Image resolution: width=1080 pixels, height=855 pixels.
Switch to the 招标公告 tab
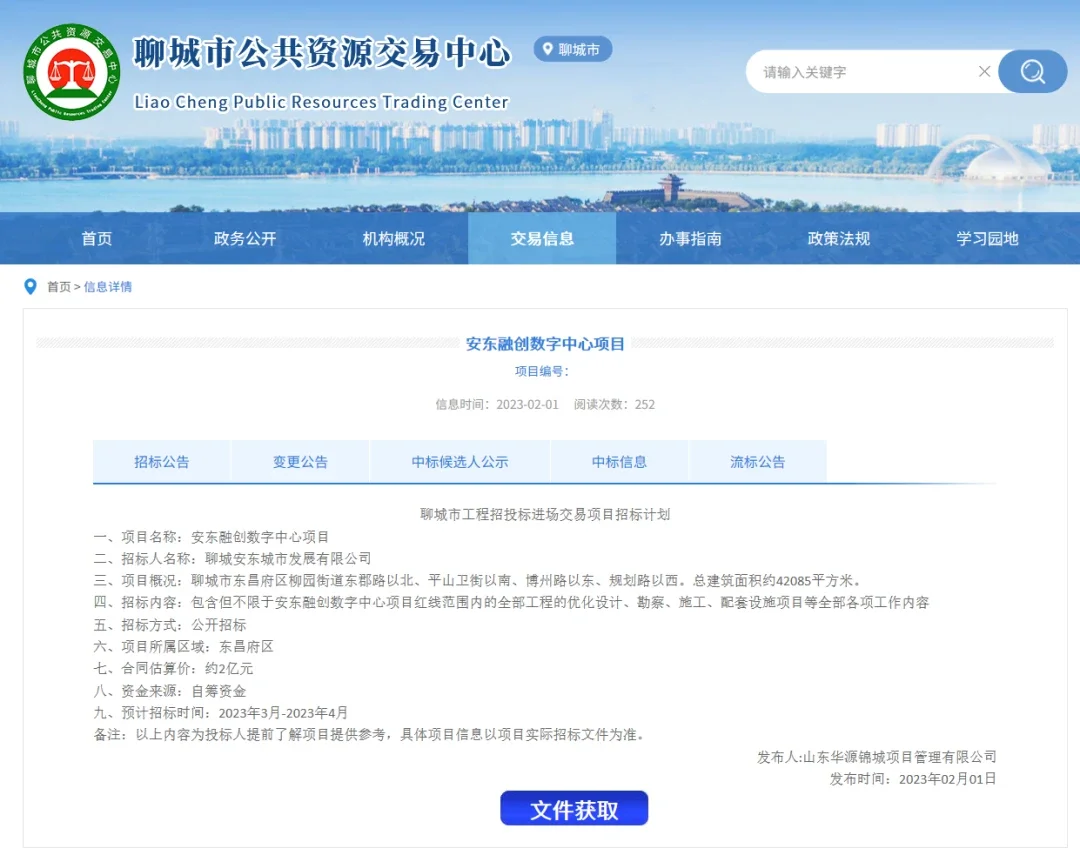[162, 462]
